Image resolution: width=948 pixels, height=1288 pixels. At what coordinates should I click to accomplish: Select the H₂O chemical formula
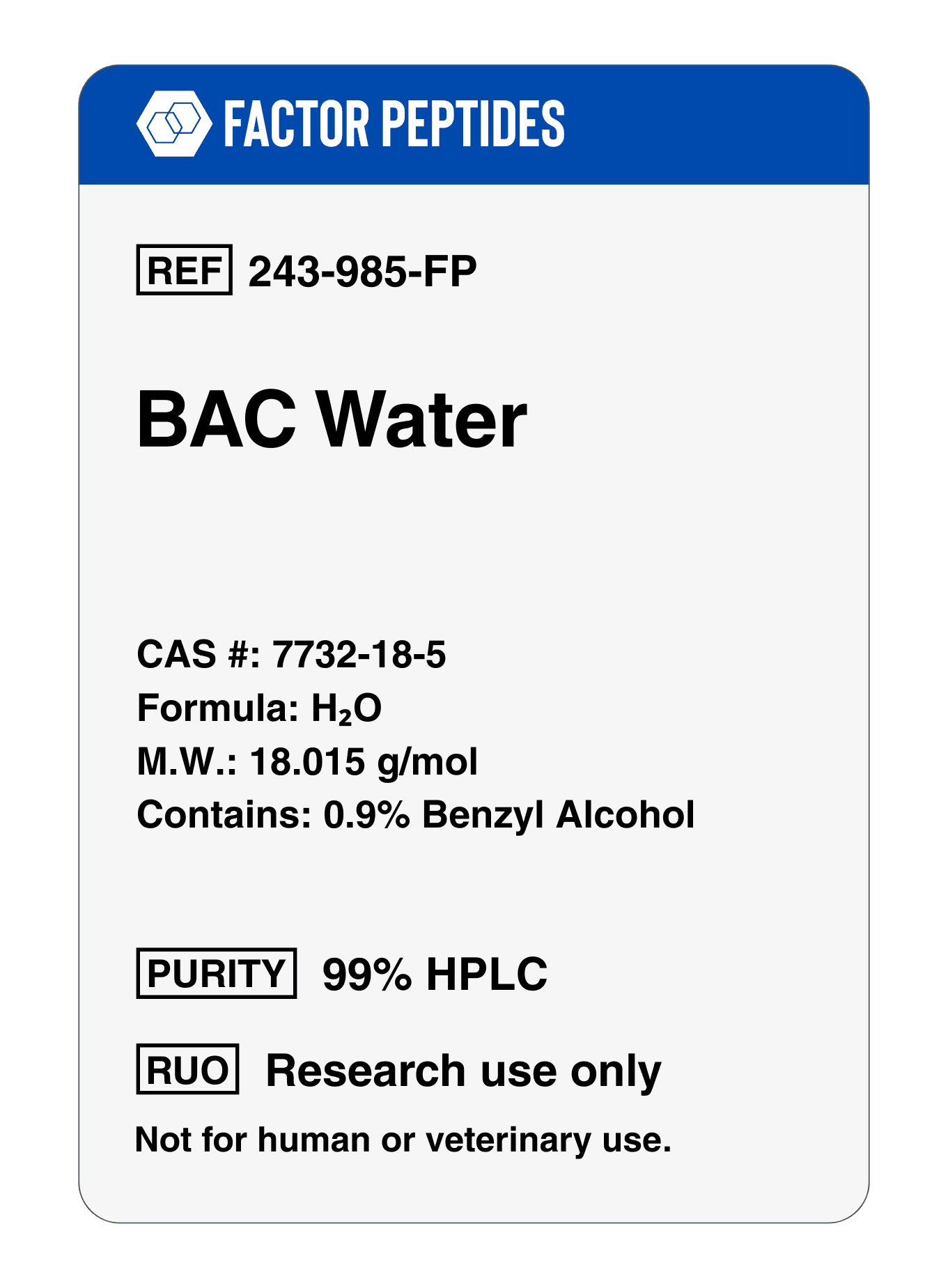[346, 709]
